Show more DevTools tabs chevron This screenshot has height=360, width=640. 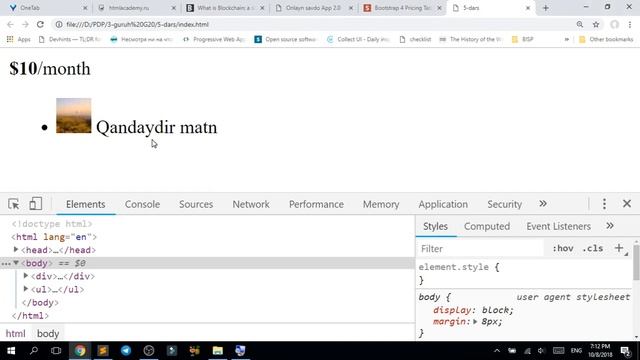pyautogui.click(x=543, y=204)
